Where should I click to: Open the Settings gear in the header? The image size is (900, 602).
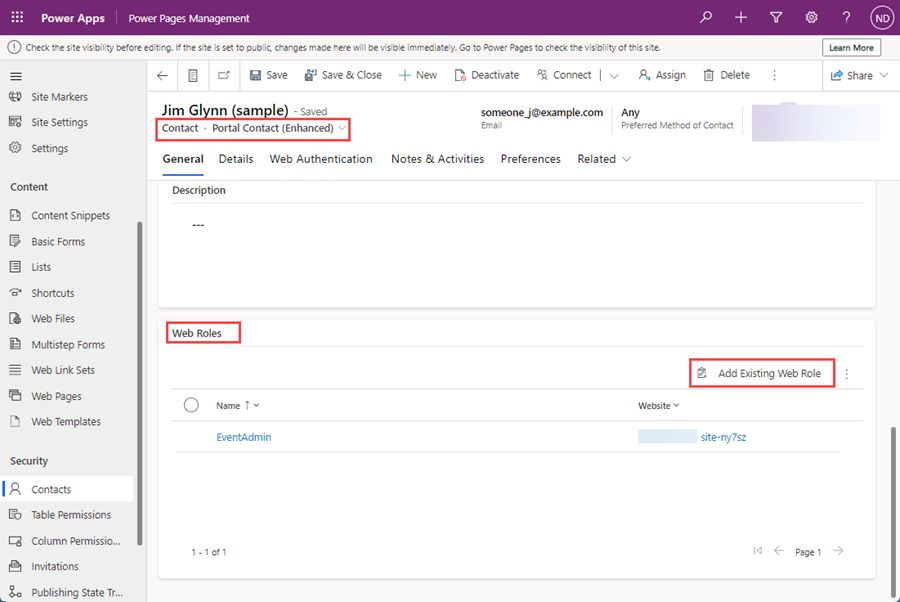(x=811, y=17)
